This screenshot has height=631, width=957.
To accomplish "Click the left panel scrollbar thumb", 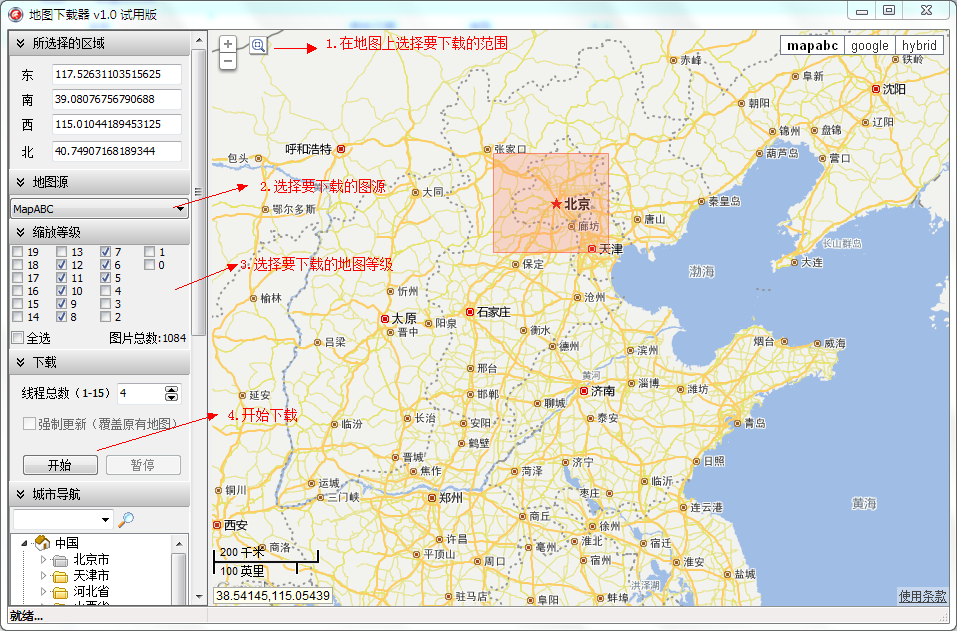I will point(198,192).
